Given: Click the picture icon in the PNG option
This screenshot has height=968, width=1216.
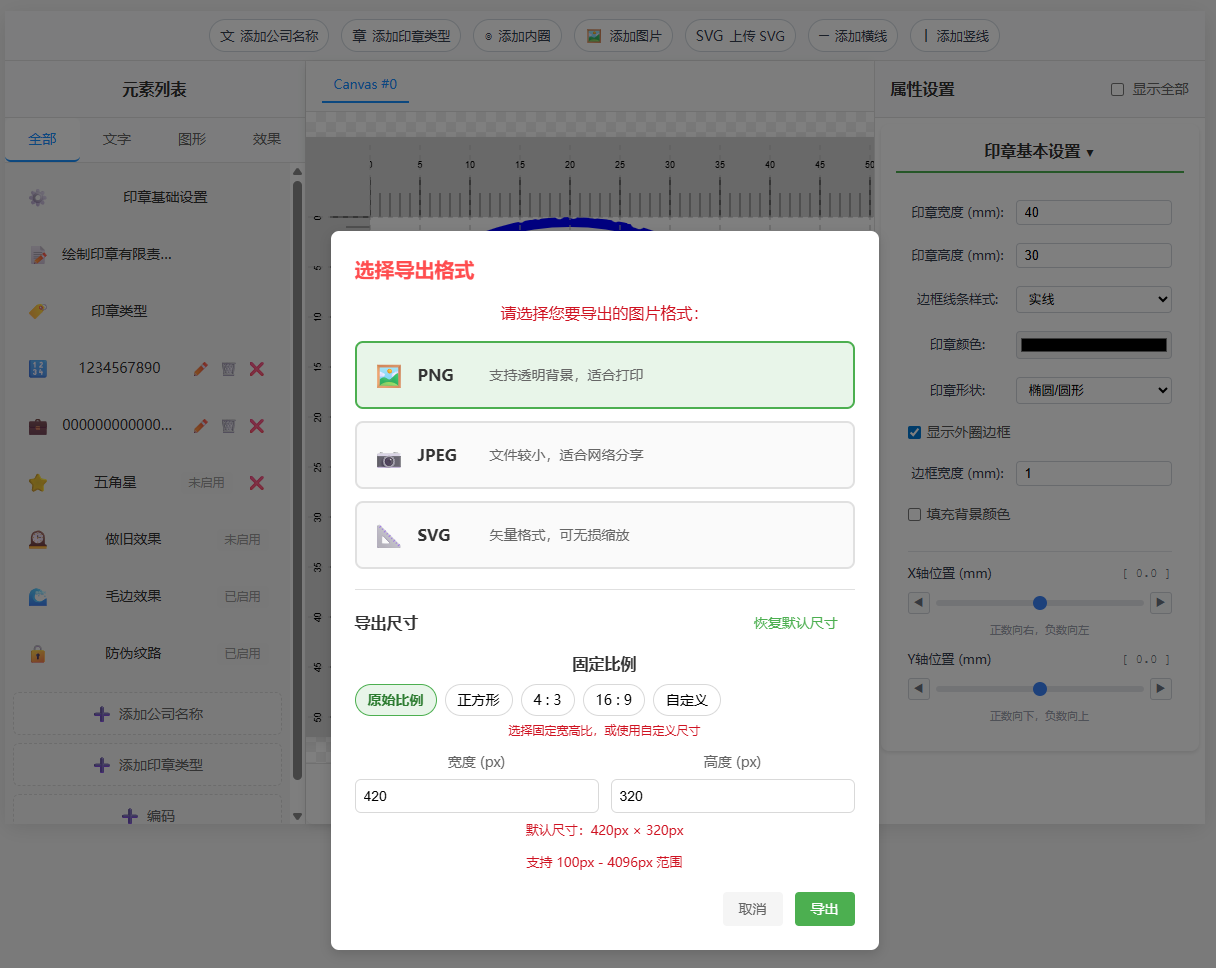Looking at the screenshot, I should pos(389,376).
